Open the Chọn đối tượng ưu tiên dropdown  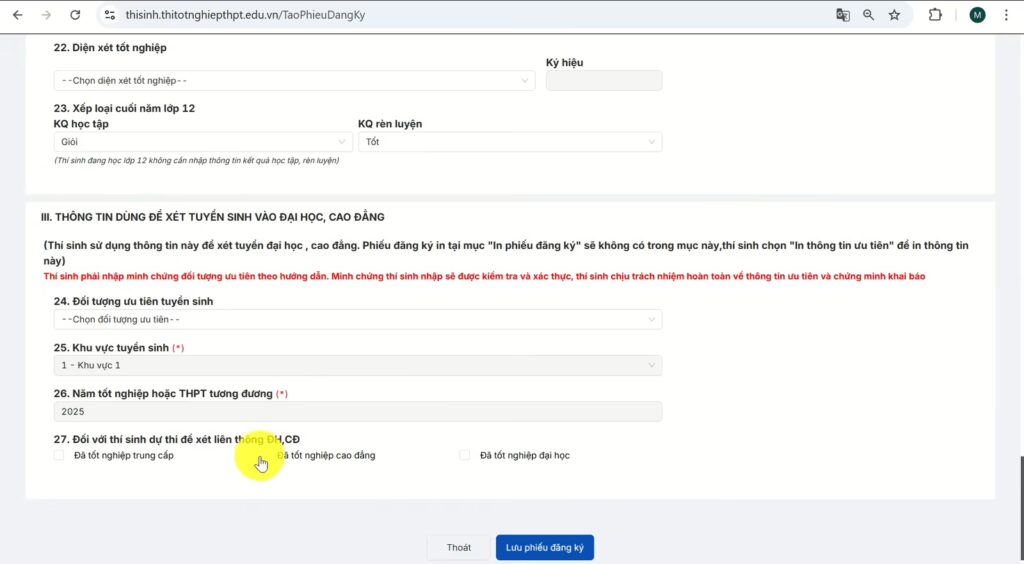coord(358,319)
